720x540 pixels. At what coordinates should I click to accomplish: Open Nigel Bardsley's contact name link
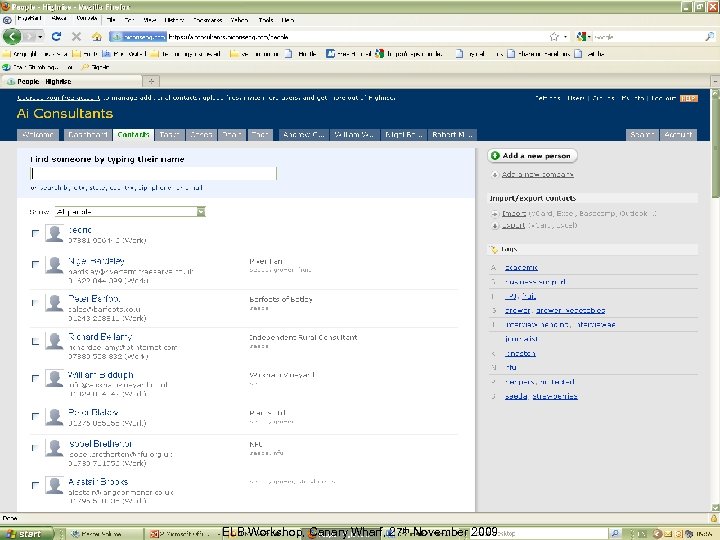pos(96,261)
